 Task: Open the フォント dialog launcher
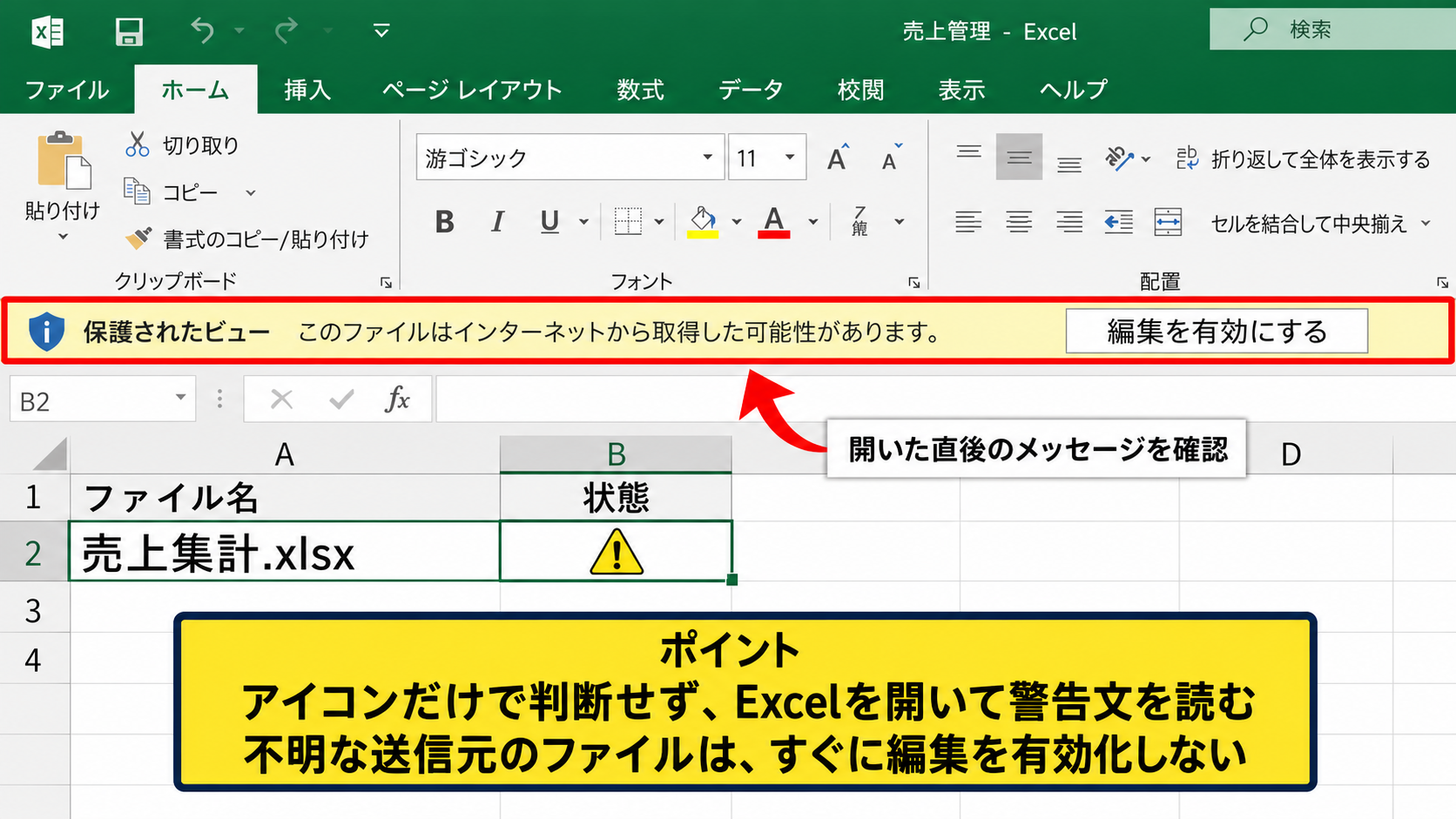tap(913, 282)
